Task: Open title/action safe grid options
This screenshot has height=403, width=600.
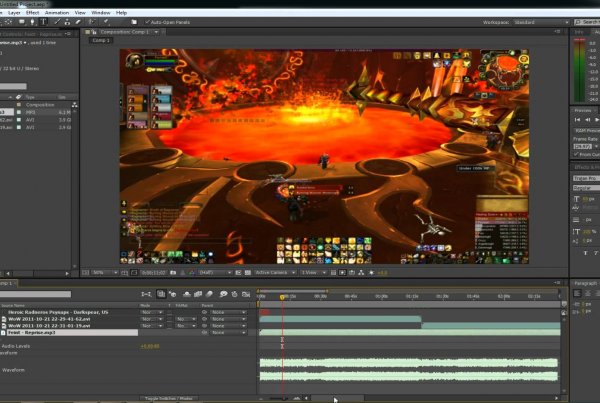Action: click(x=124, y=272)
